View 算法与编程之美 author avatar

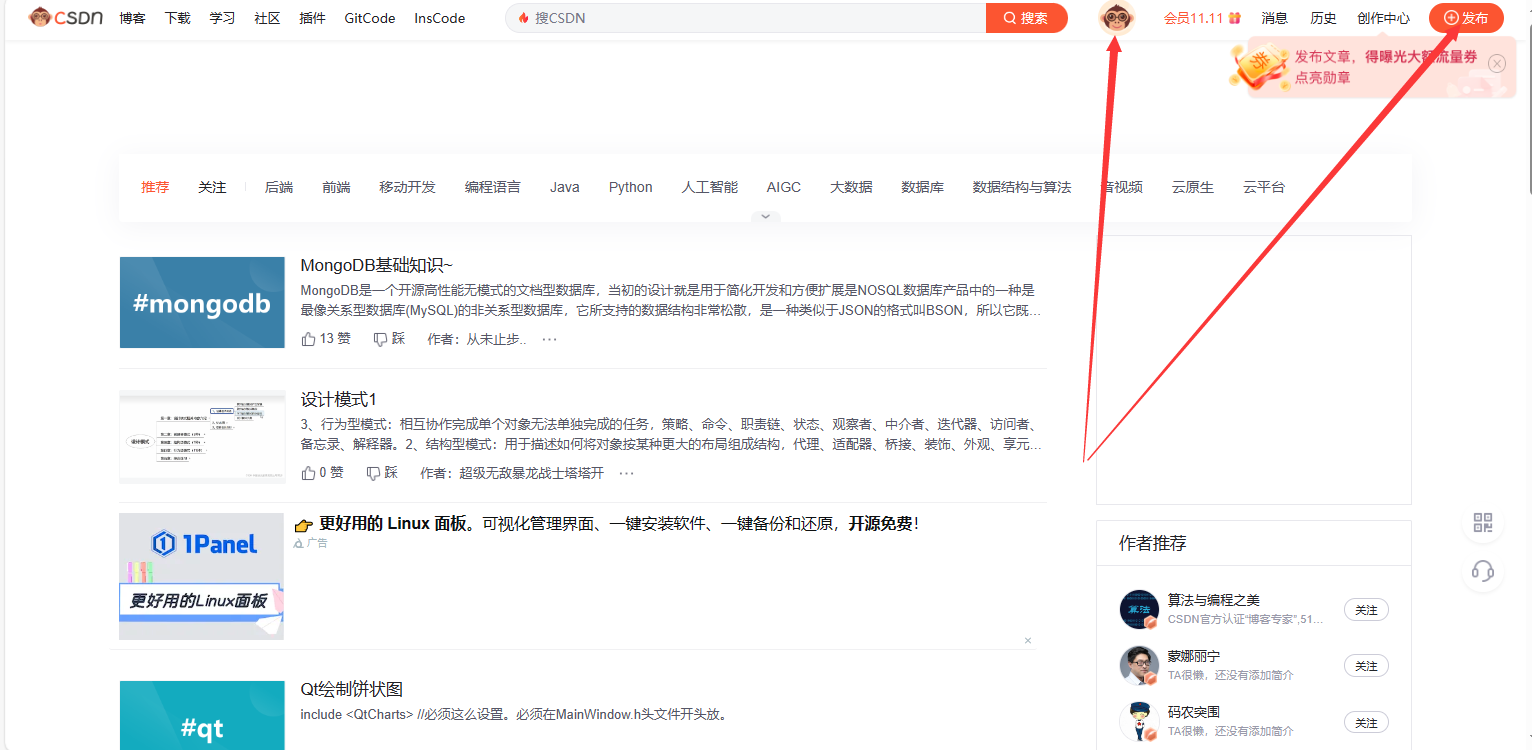coord(1139,609)
